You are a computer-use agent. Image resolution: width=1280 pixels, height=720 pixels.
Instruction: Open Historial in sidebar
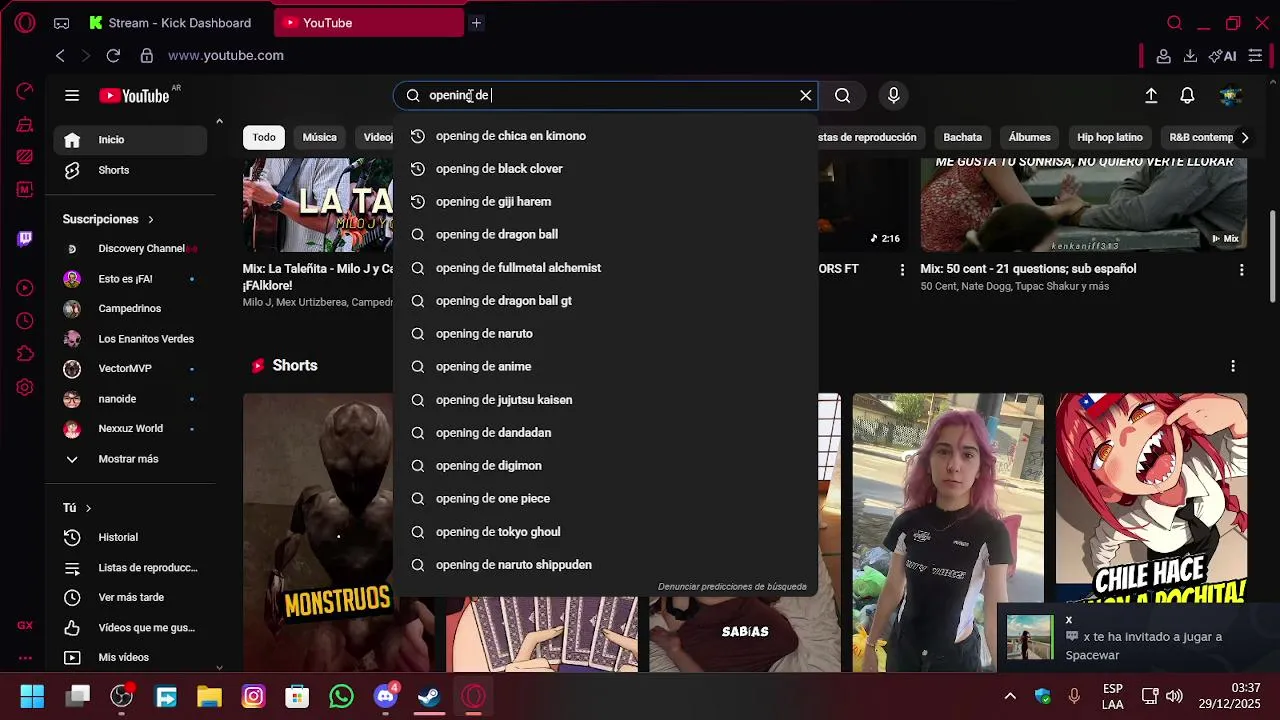(x=130, y=537)
